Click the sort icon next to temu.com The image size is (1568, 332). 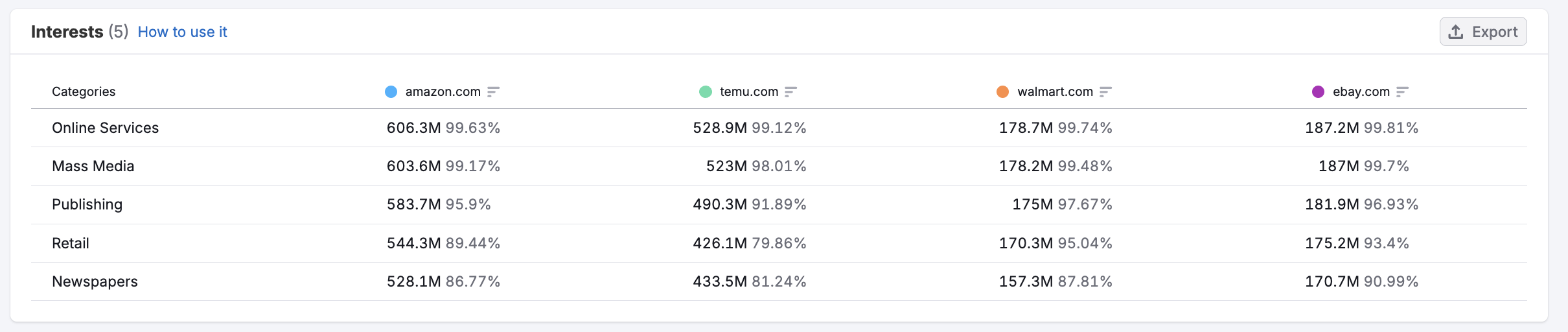click(x=790, y=92)
